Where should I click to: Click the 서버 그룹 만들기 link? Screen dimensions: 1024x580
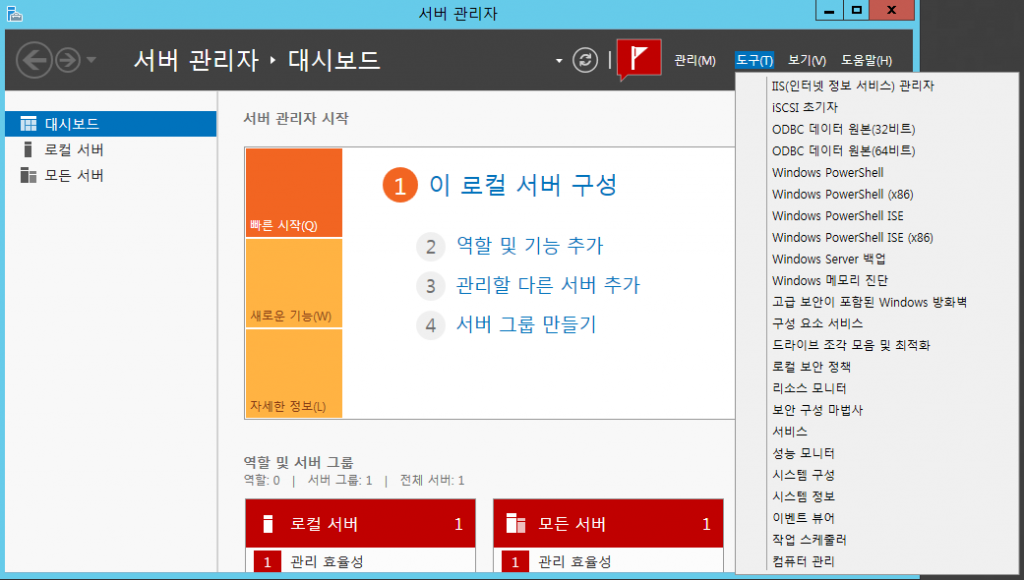click(526, 325)
